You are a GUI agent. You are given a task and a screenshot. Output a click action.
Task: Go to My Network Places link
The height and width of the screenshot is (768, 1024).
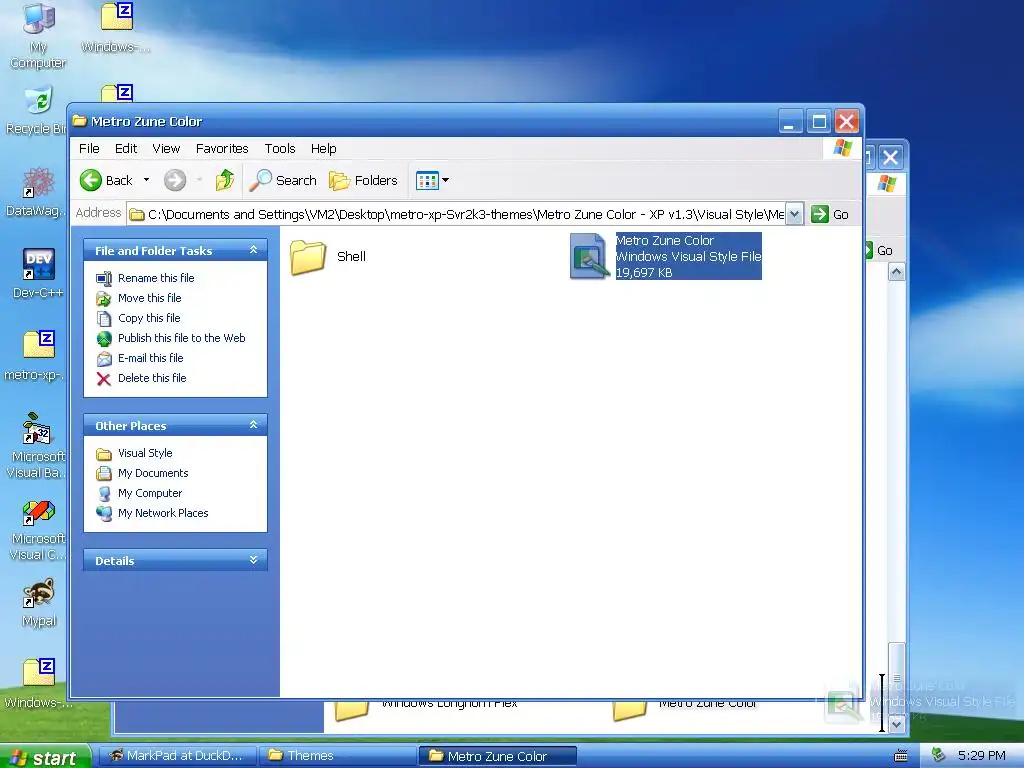click(163, 513)
